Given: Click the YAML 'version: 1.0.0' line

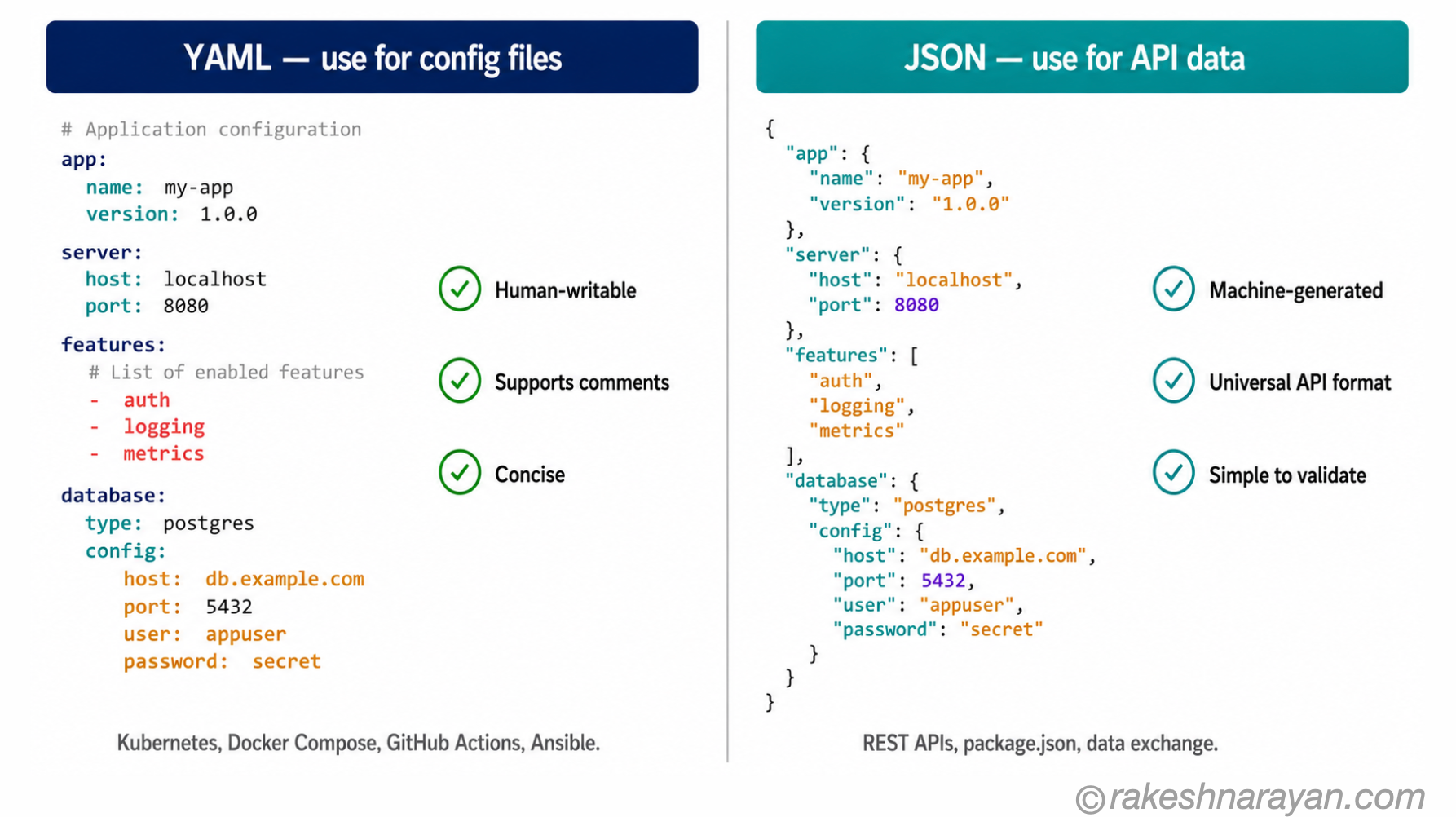Looking at the screenshot, I should (x=172, y=214).
